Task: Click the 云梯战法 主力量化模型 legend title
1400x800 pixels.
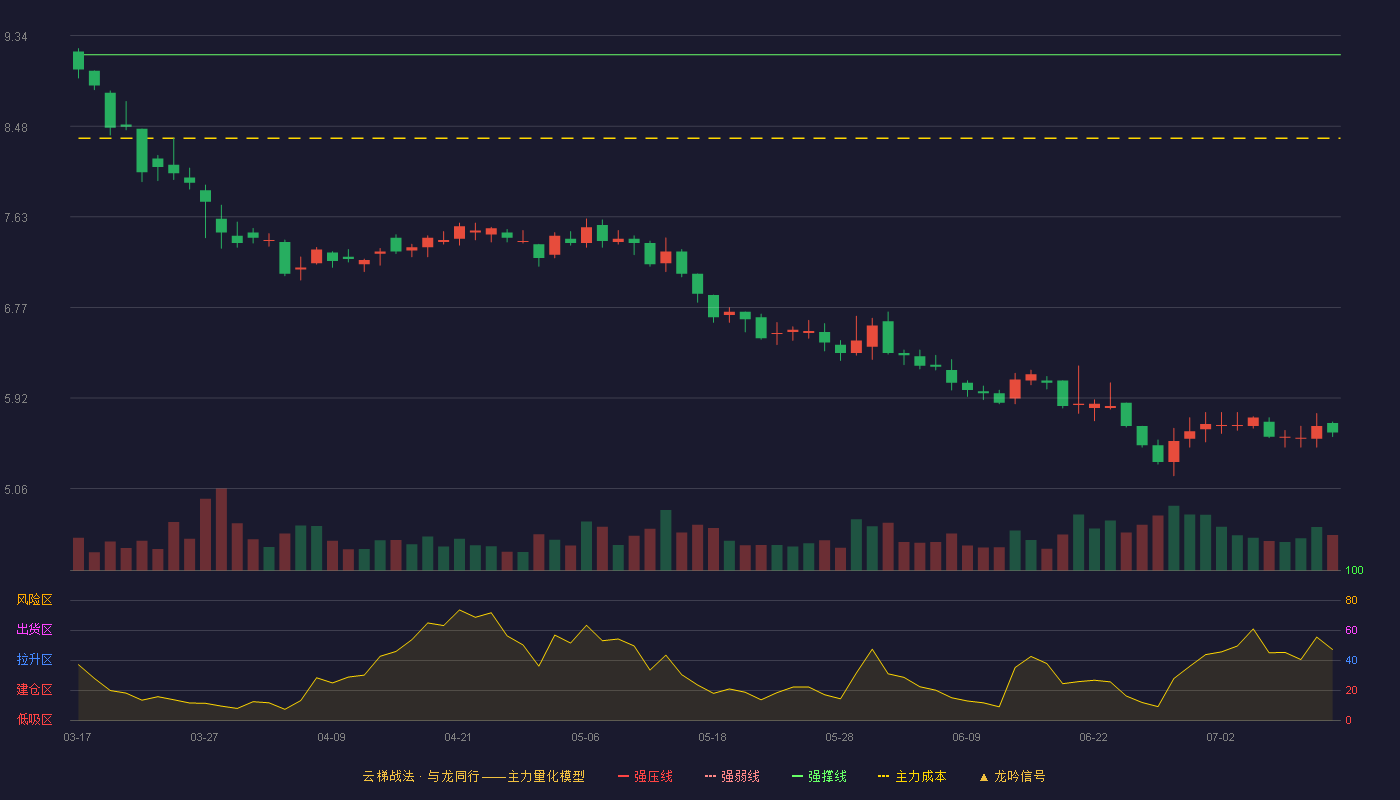Action: tap(474, 776)
